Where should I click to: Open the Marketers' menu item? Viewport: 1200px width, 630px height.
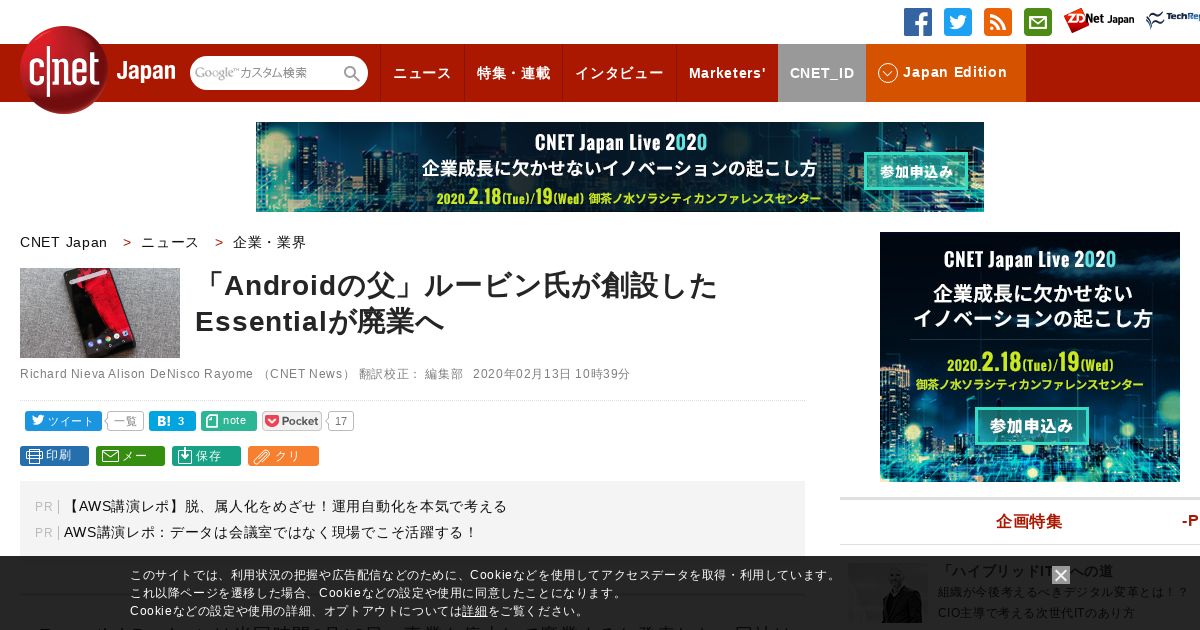(727, 73)
